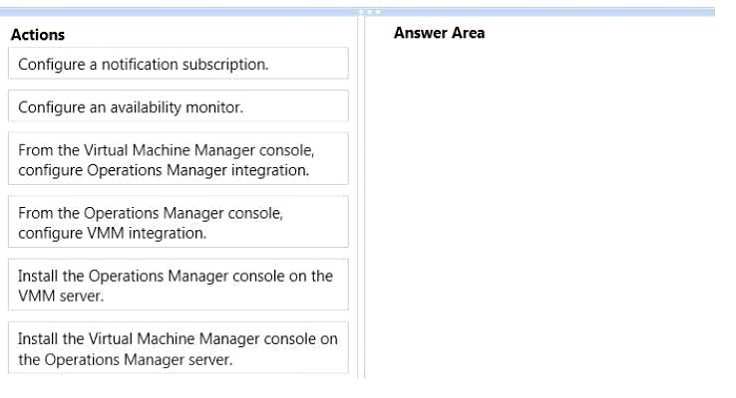Select 'Configure a notification subscription' action
The image size is (736, 398).
pos(178,63)
